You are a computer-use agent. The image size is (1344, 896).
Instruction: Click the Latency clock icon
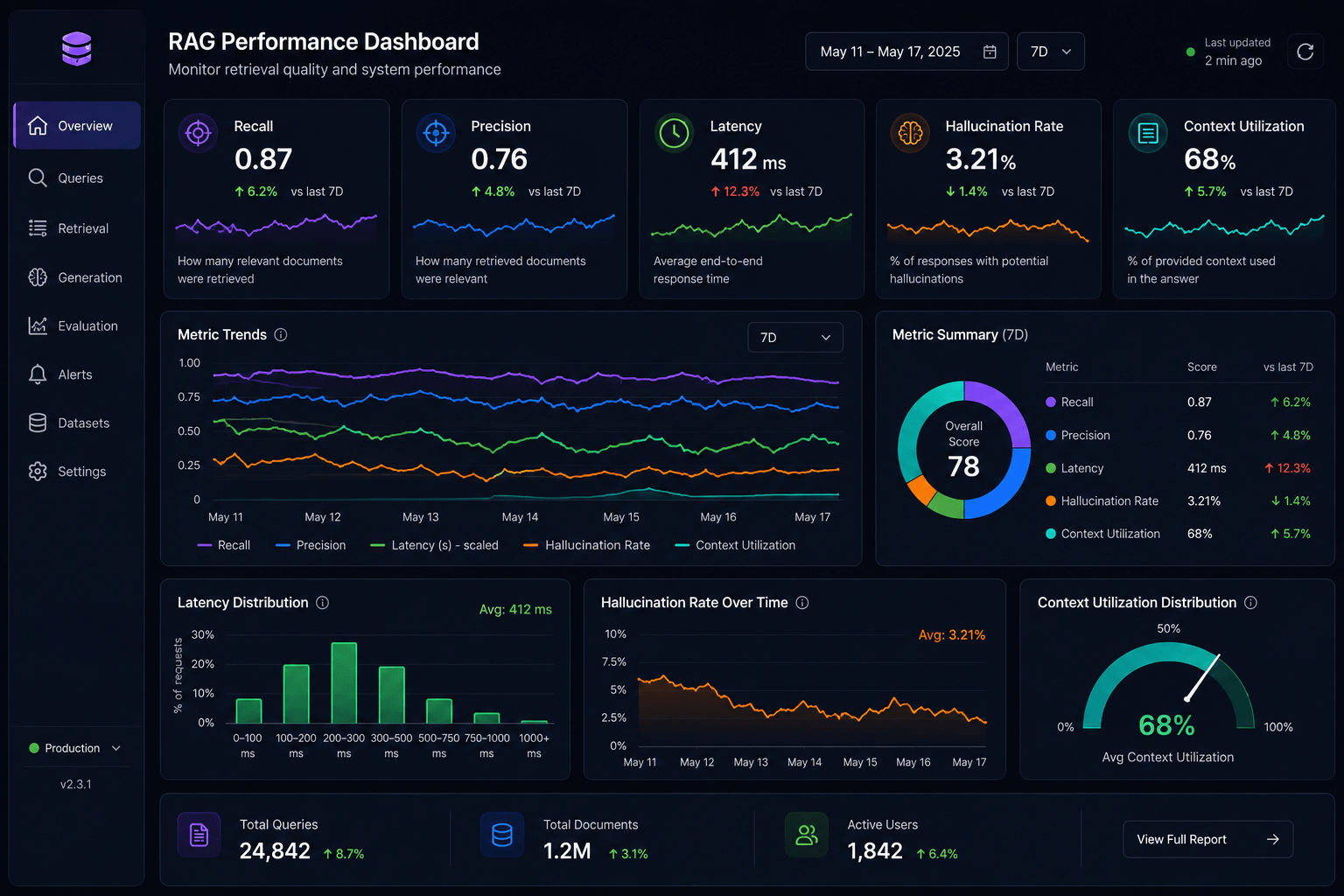coord(674,133)
